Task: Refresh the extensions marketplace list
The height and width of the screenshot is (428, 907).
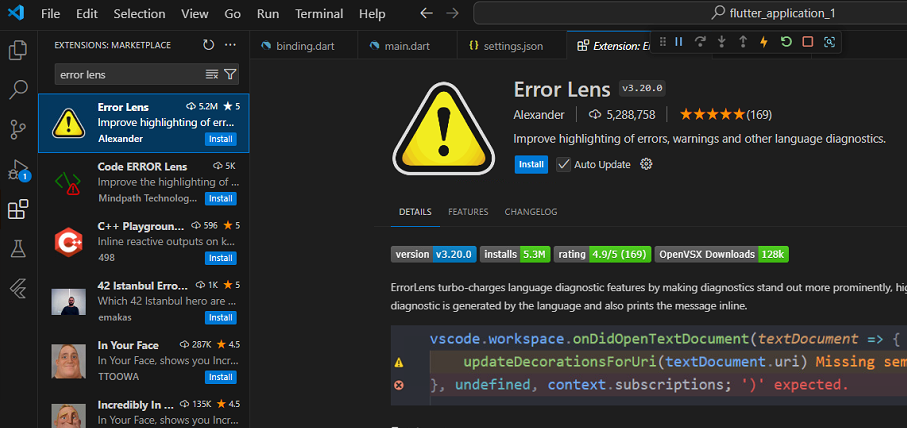Action: (209, 45)
